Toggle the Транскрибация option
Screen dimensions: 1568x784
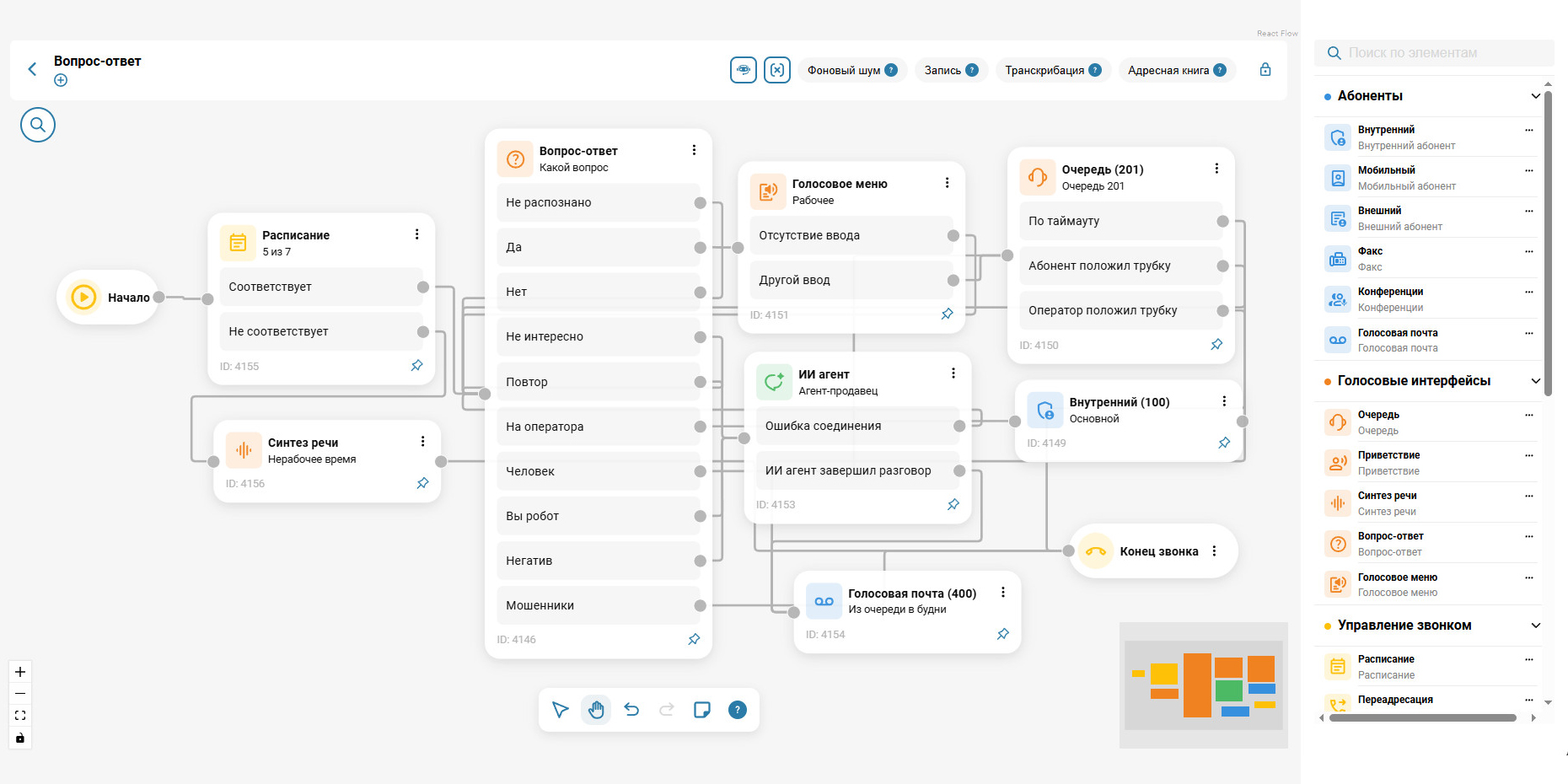1053,70
